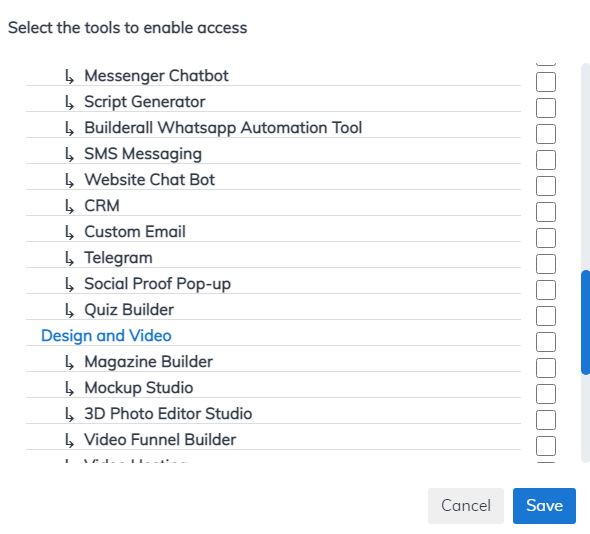Enable the Magazine Builder checkbox
The image size is (590, 534).
pos(546,367)
